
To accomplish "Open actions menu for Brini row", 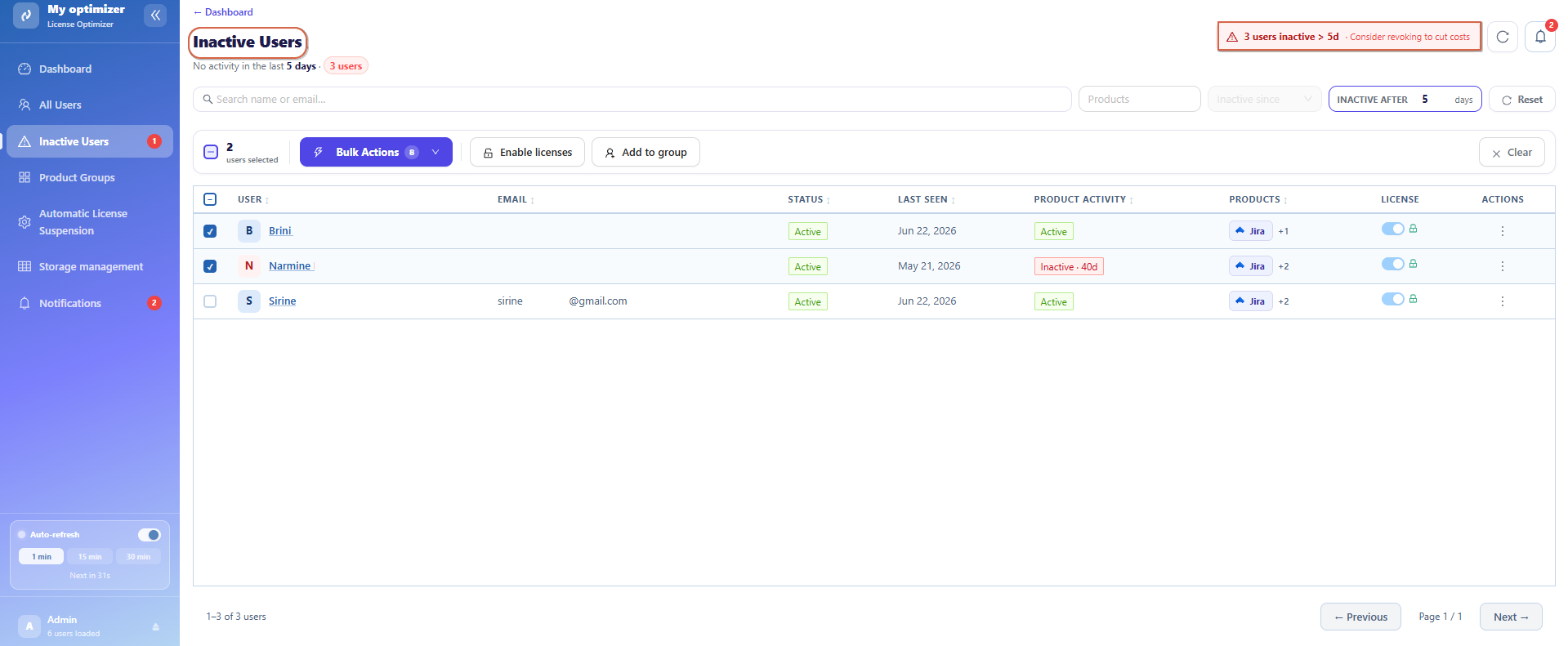I will click(1502, 231).
